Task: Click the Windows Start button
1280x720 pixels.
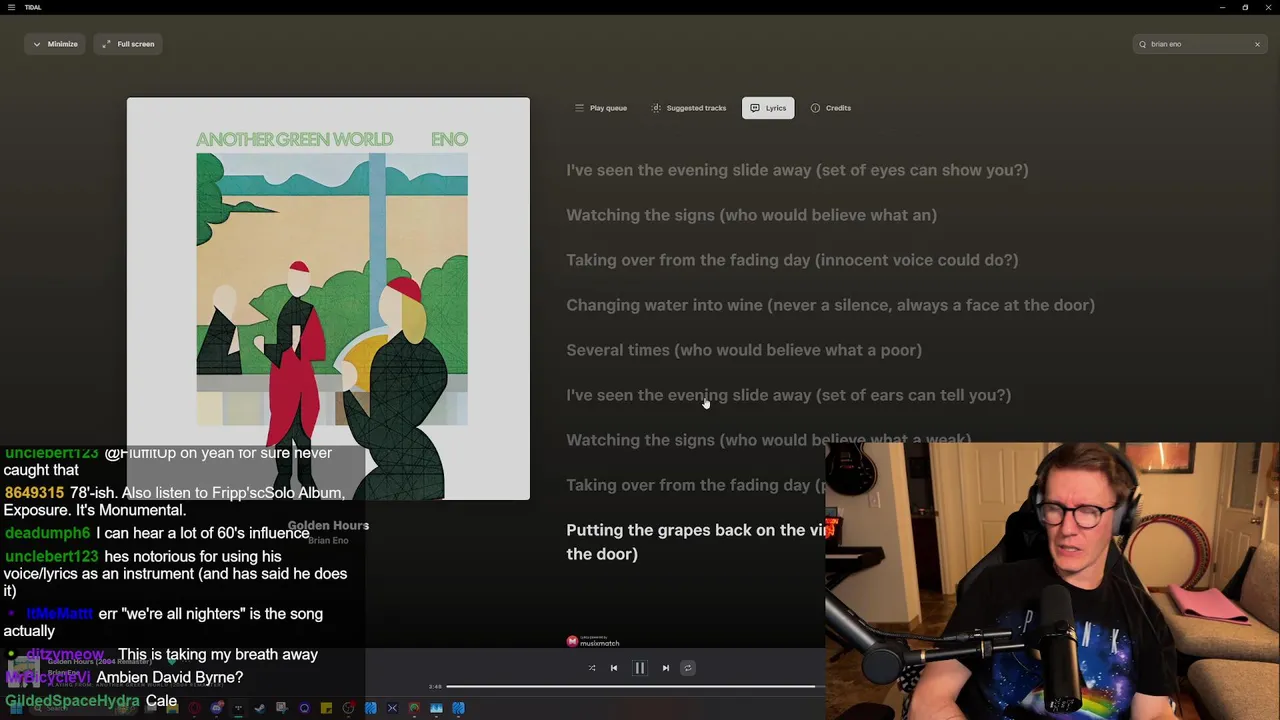Action: pos(16,709)
